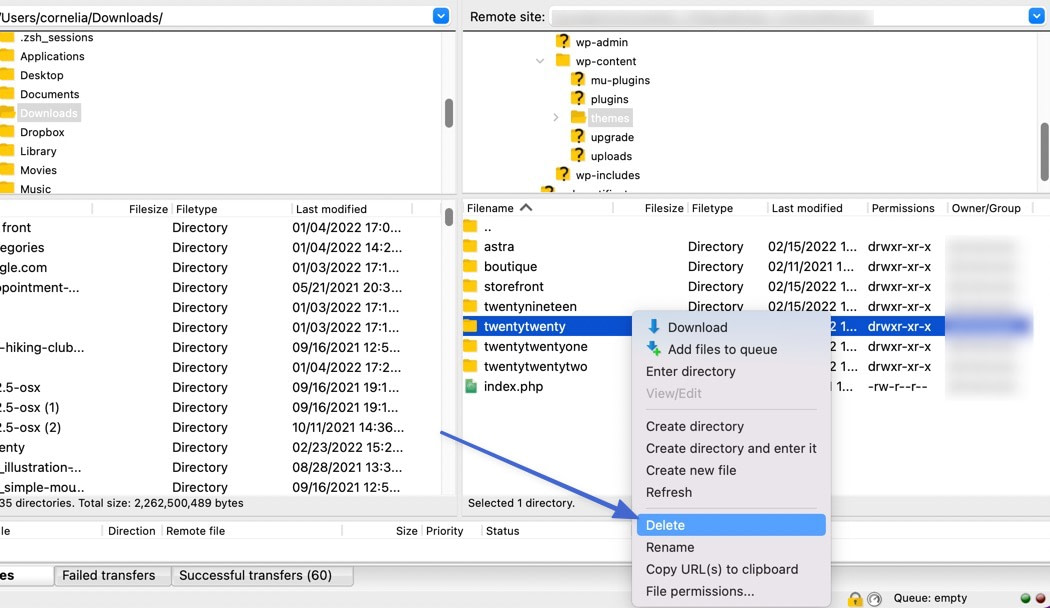Click the astra folder icon
Screen dimensions: 1050x608
tap(471, 247)
